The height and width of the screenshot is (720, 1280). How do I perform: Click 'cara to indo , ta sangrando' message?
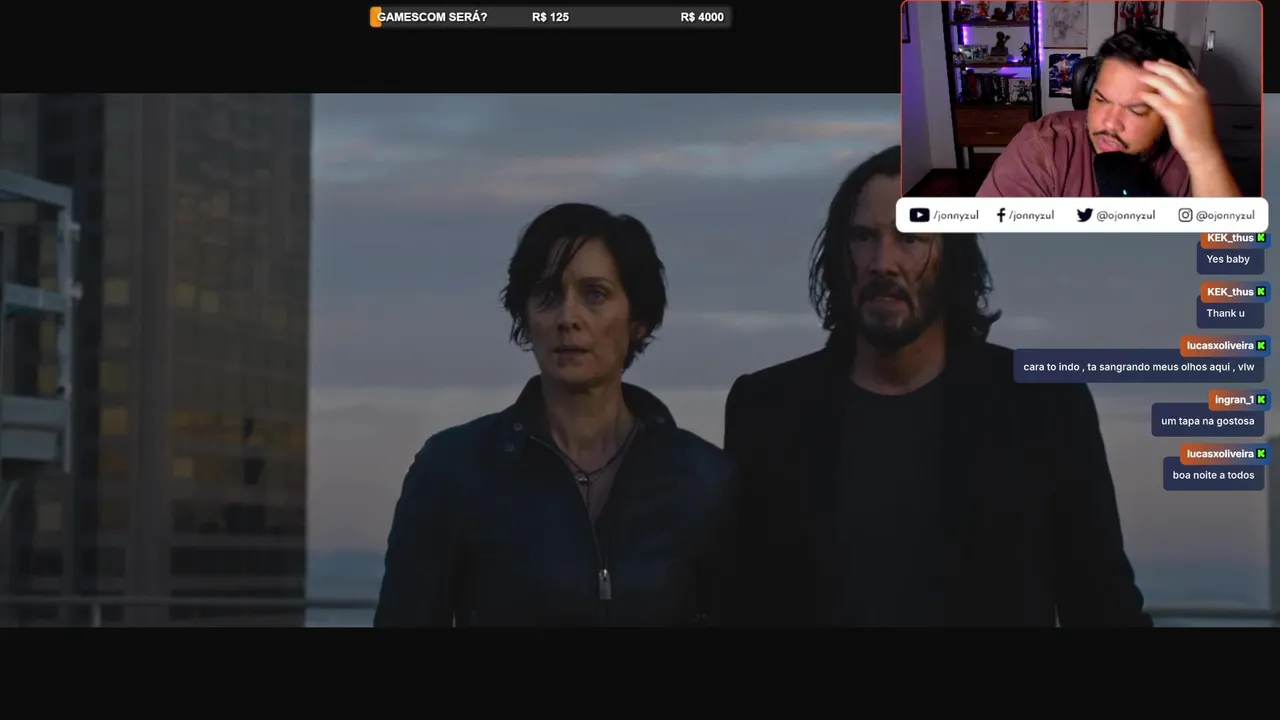pos(1138,367)
